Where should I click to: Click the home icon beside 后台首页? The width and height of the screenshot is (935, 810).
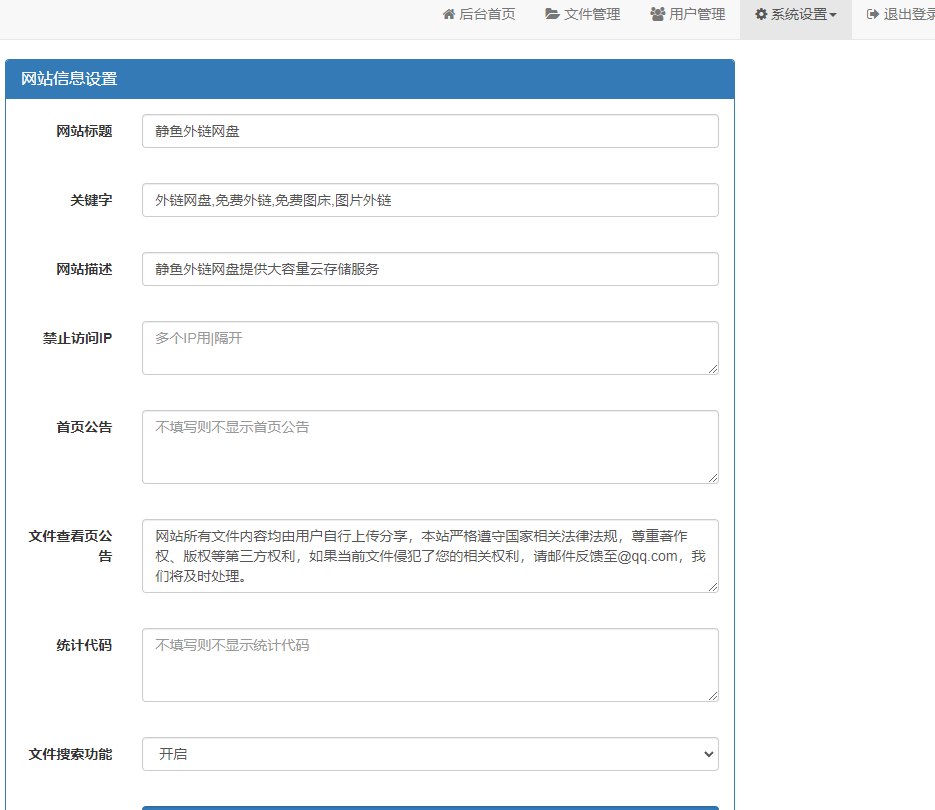pyautogui.click(x=449, y=15)
